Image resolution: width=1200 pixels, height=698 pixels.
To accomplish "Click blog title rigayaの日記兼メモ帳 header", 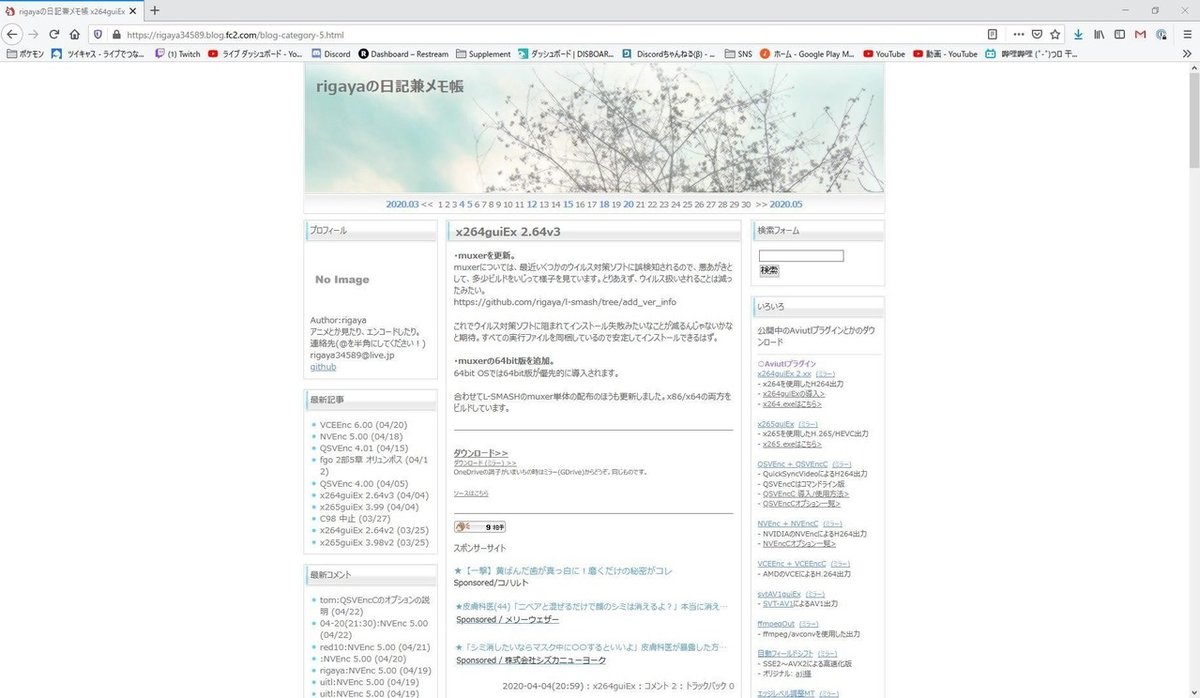I will [x=390, y=86].
